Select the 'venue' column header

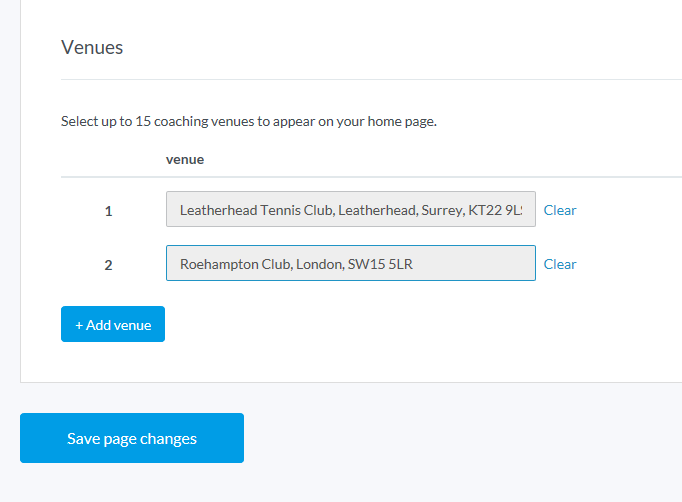185,159
